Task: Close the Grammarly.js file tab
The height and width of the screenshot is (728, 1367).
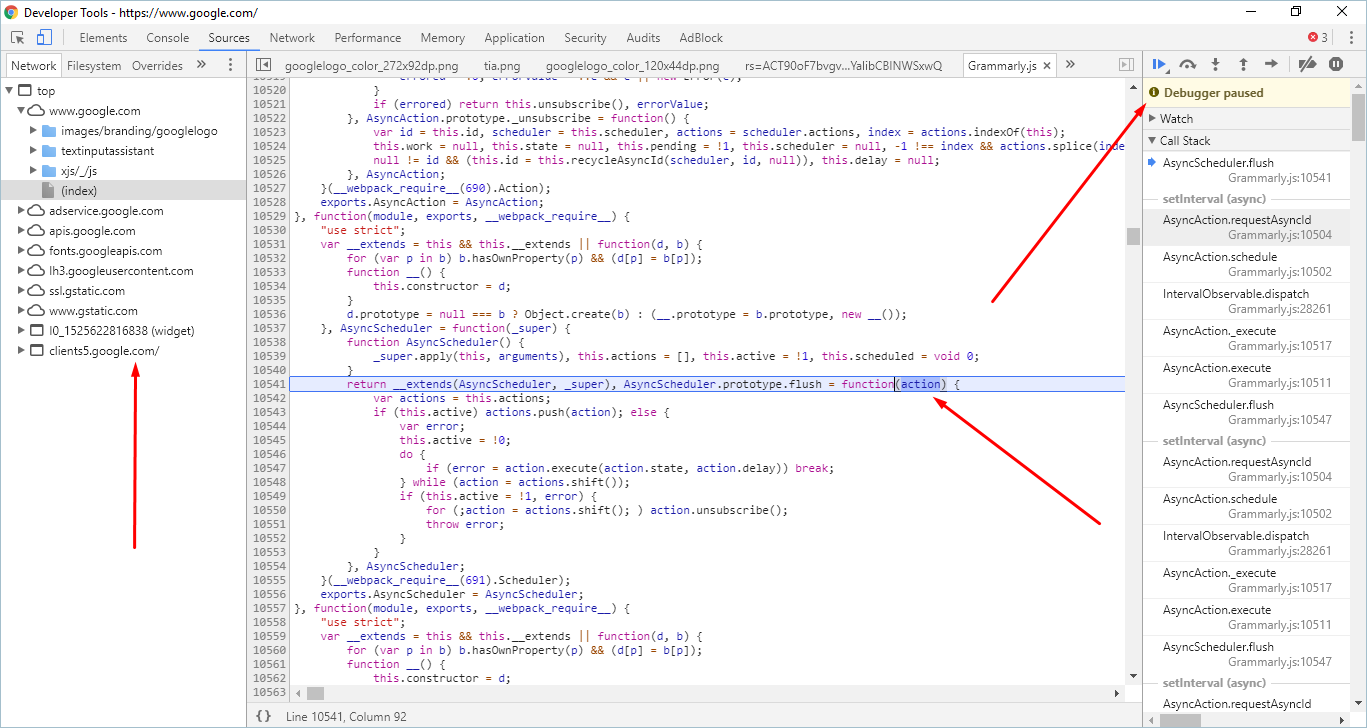Action: (x=1047, y=66)
